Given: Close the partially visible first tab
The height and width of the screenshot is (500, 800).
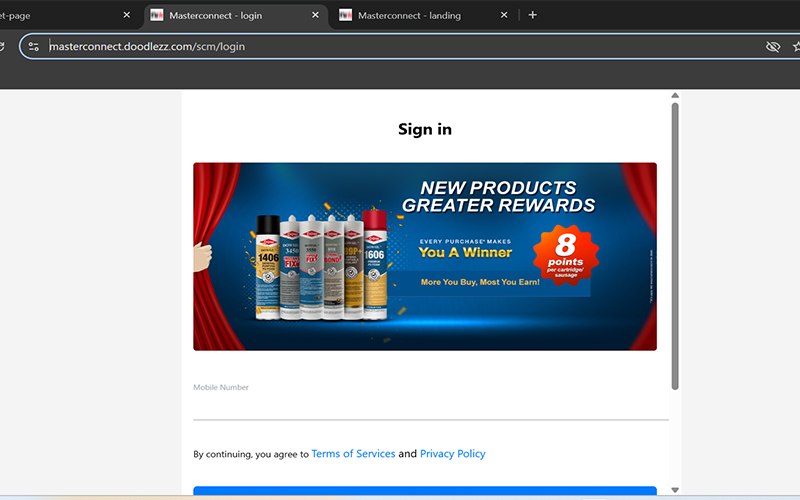Looking at the screenshot, I should click(127, 15).
